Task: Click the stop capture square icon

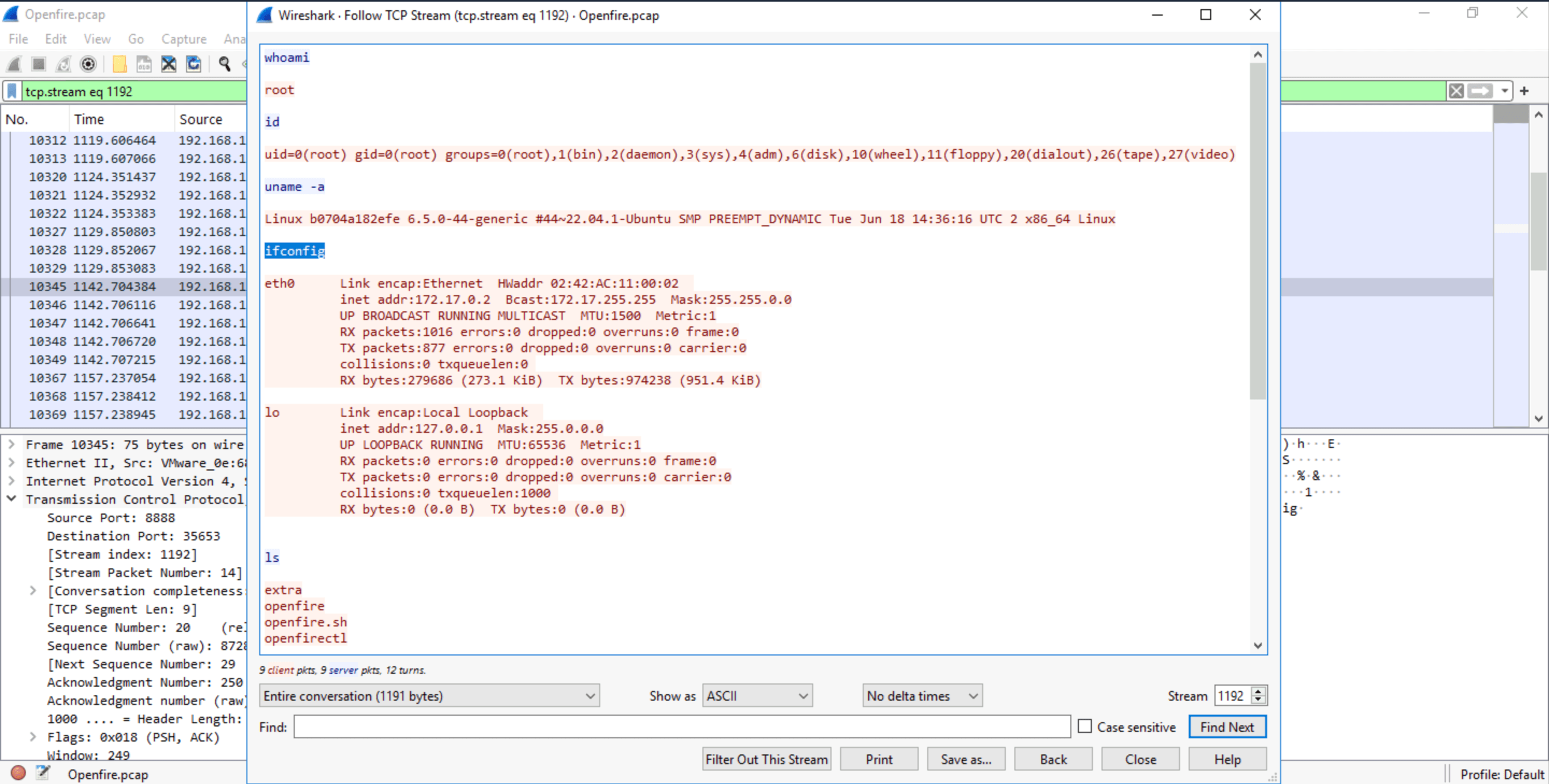Action: (x=39, y=64)
